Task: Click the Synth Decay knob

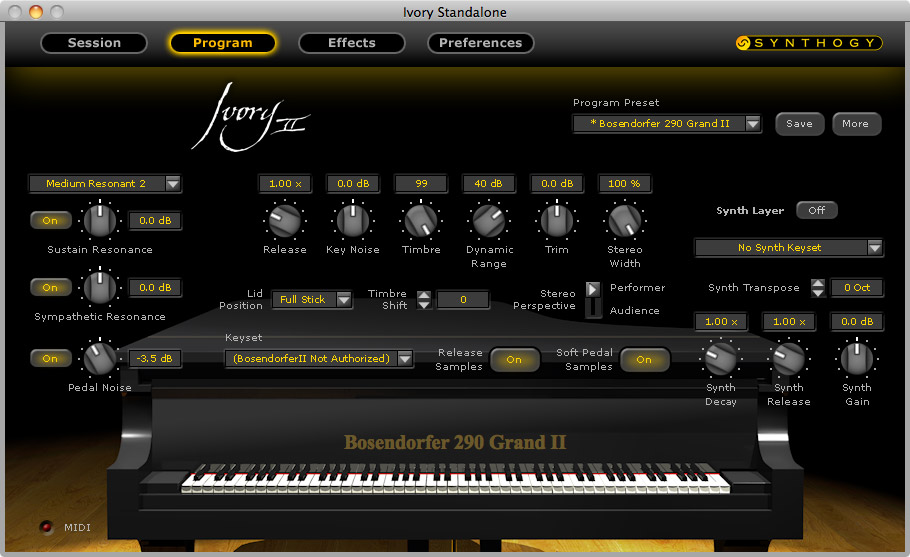Action: click(x=721, y=359)
